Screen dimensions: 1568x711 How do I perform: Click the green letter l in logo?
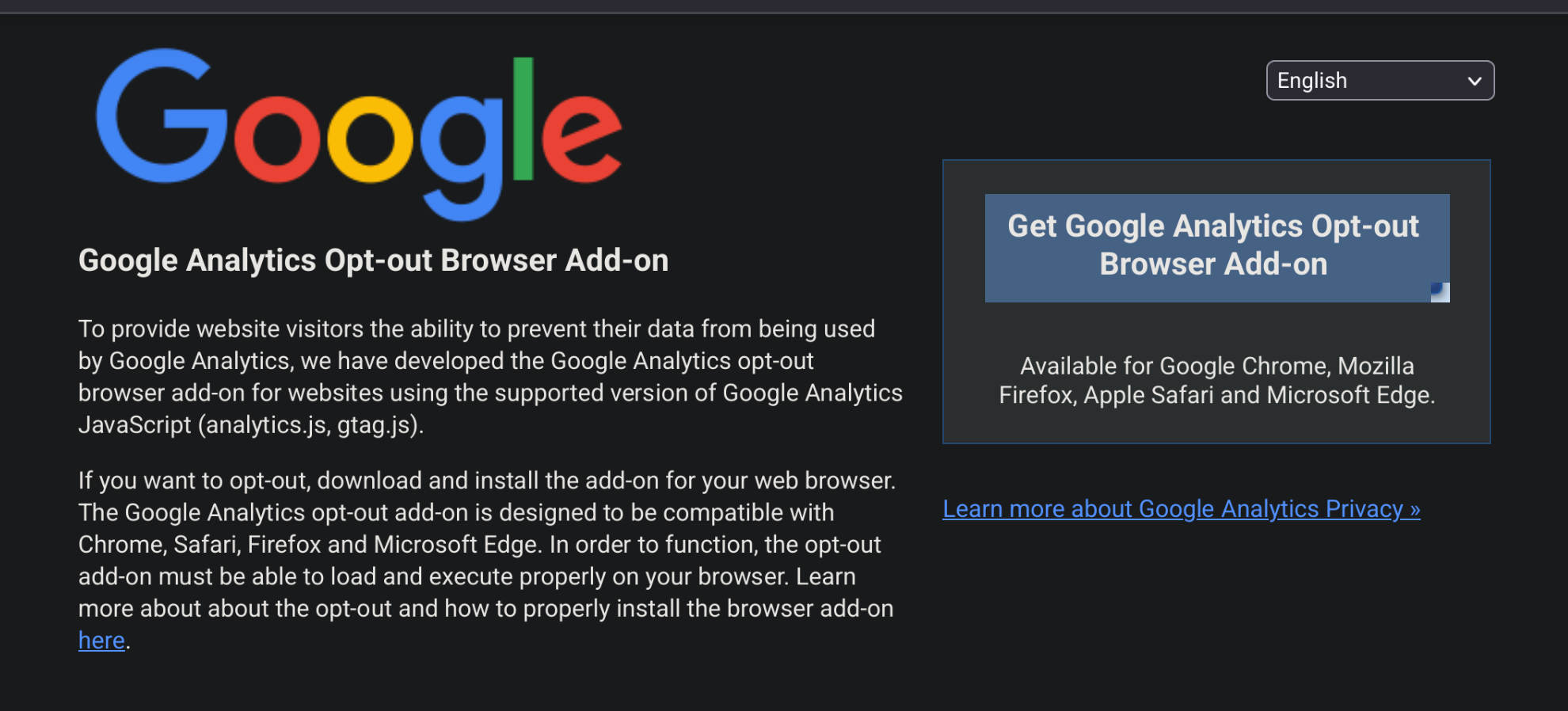coord(523,119)
